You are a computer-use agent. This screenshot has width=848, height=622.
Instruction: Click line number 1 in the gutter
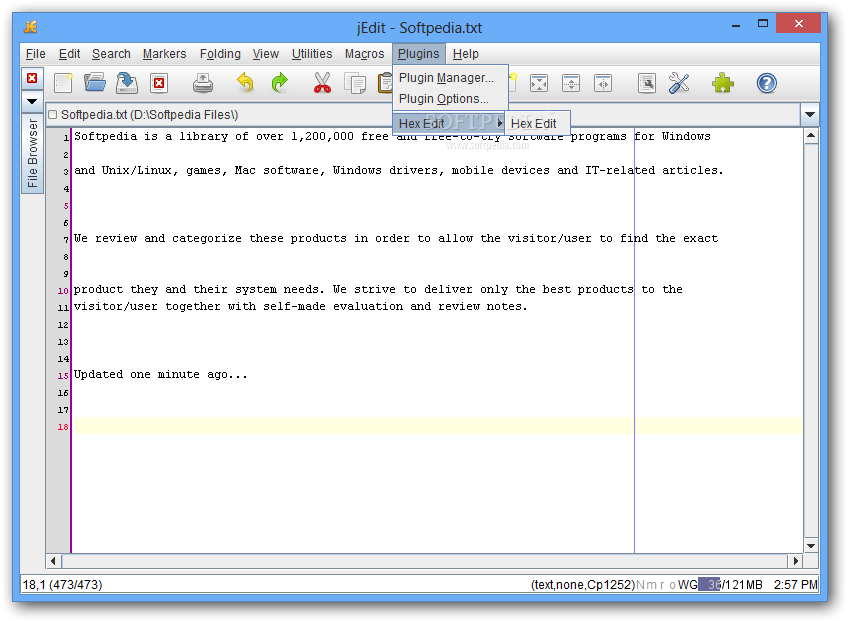point(66,138)
